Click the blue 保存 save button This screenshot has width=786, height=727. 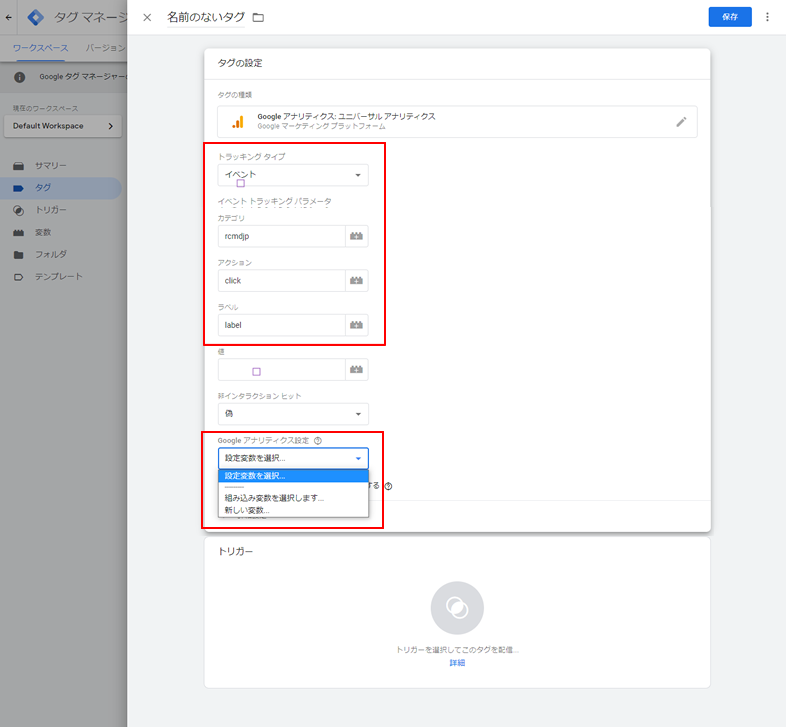click(x=730, y=17)
